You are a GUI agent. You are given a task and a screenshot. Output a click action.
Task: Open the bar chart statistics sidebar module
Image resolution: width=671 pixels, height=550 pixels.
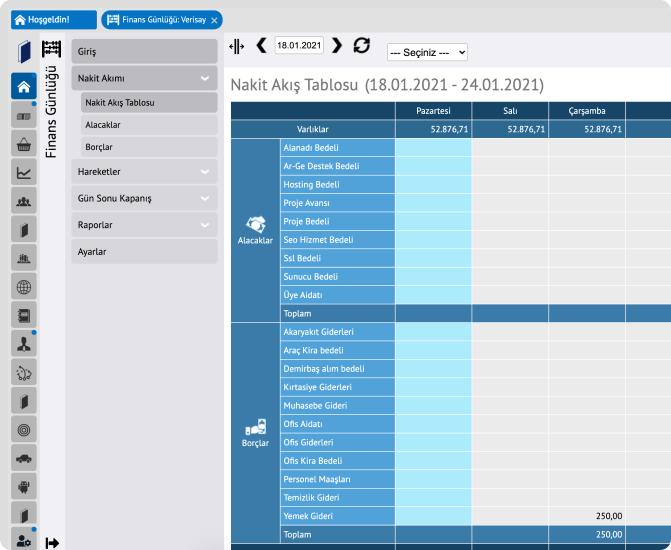(x=24, y=258)
